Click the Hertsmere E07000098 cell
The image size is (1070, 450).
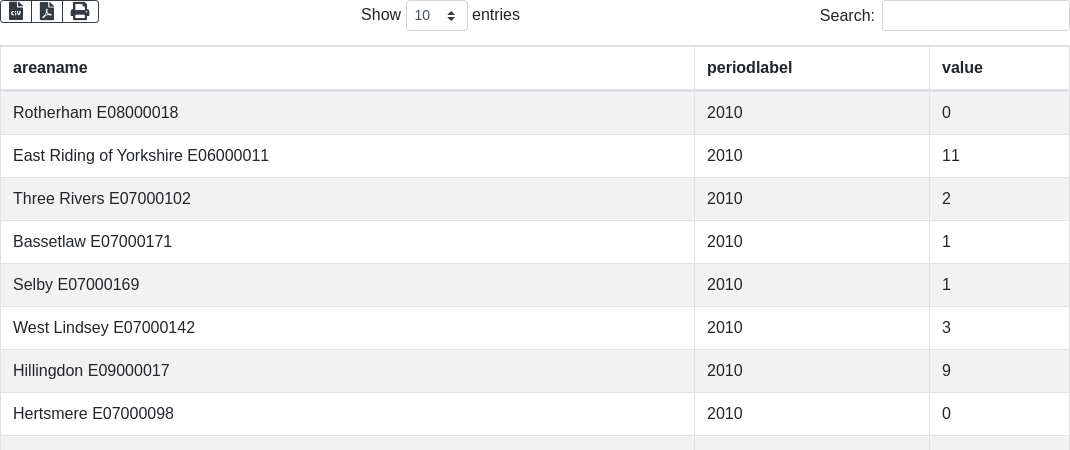pyautogui.click(x=93, y=414)
